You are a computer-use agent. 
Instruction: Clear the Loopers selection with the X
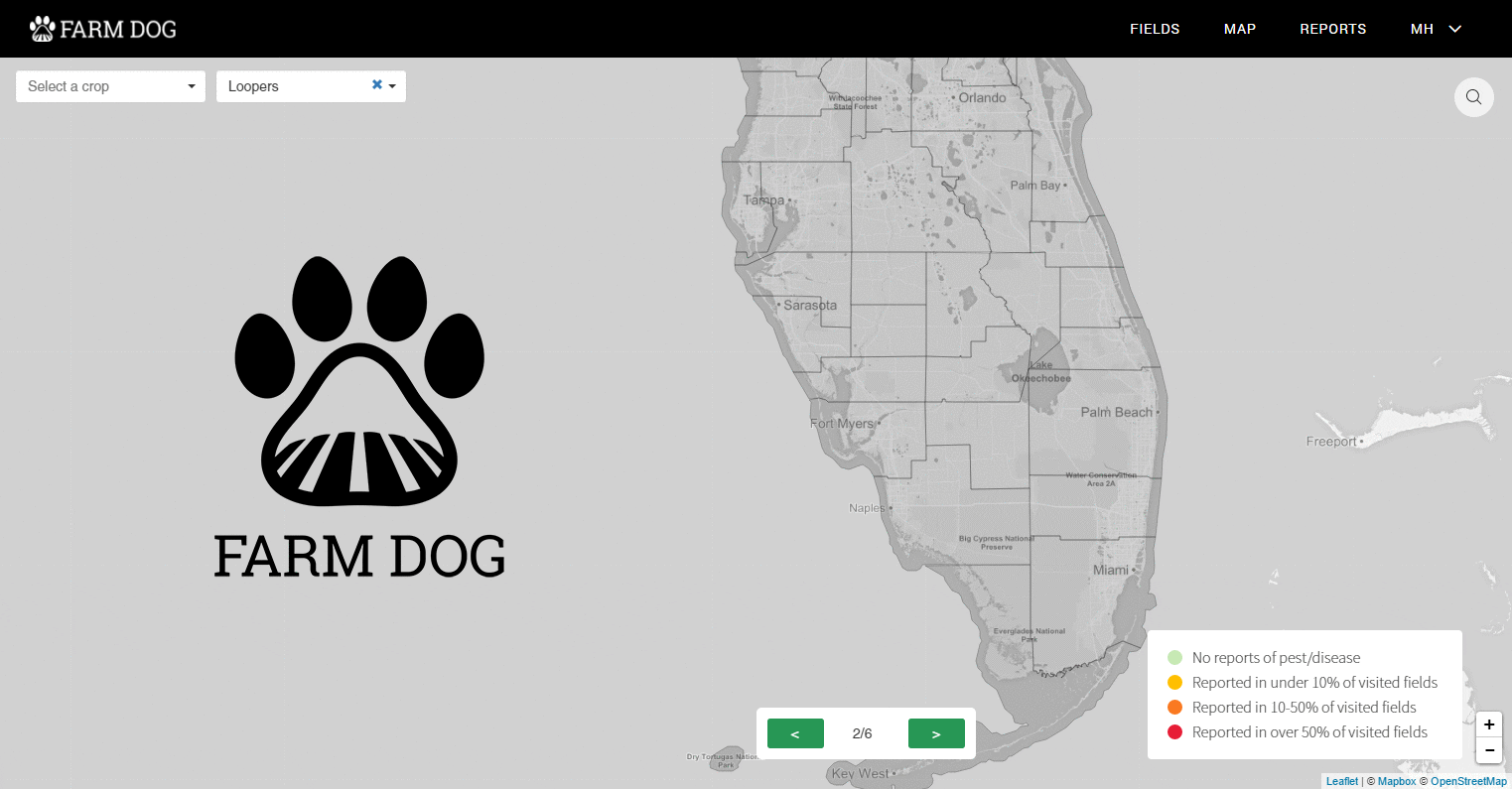click(377, 85)
